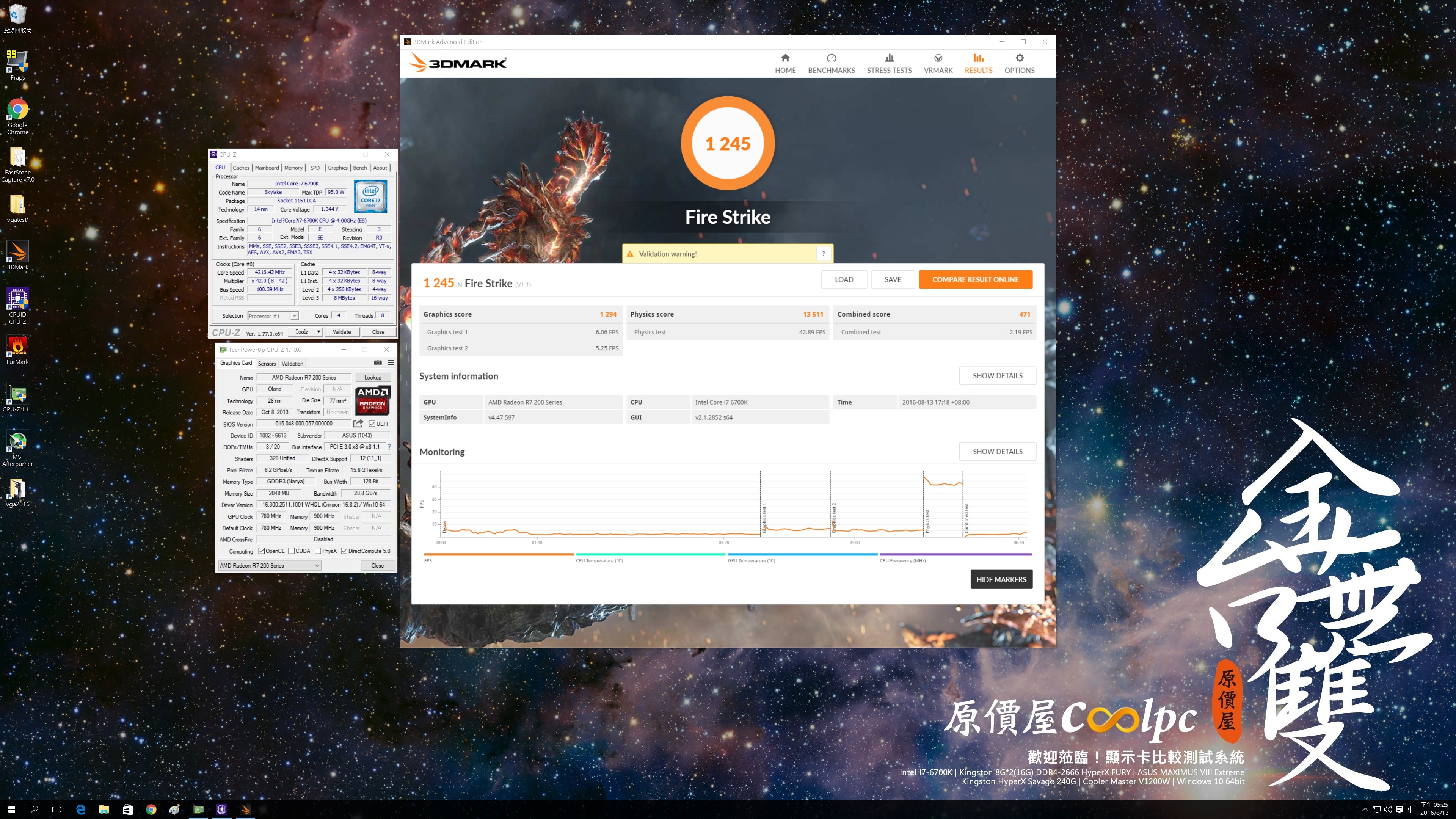The width and height of the screenshot is (1456, 819).
Task: Open the Validation tab in GPU-Z
Action: [x=292, y=364]
